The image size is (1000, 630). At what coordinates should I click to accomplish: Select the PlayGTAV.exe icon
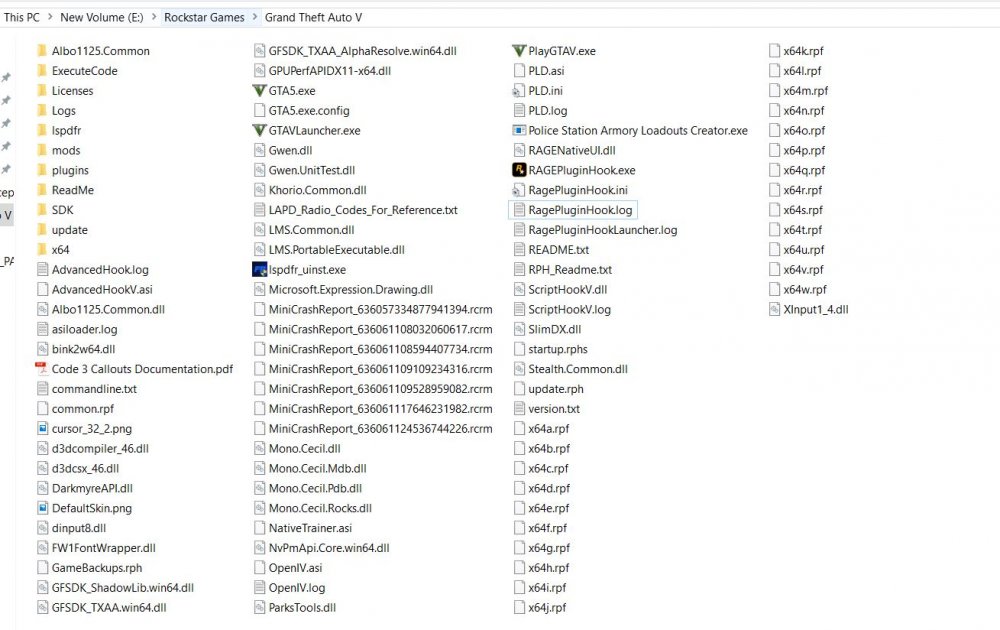[518, 51]
